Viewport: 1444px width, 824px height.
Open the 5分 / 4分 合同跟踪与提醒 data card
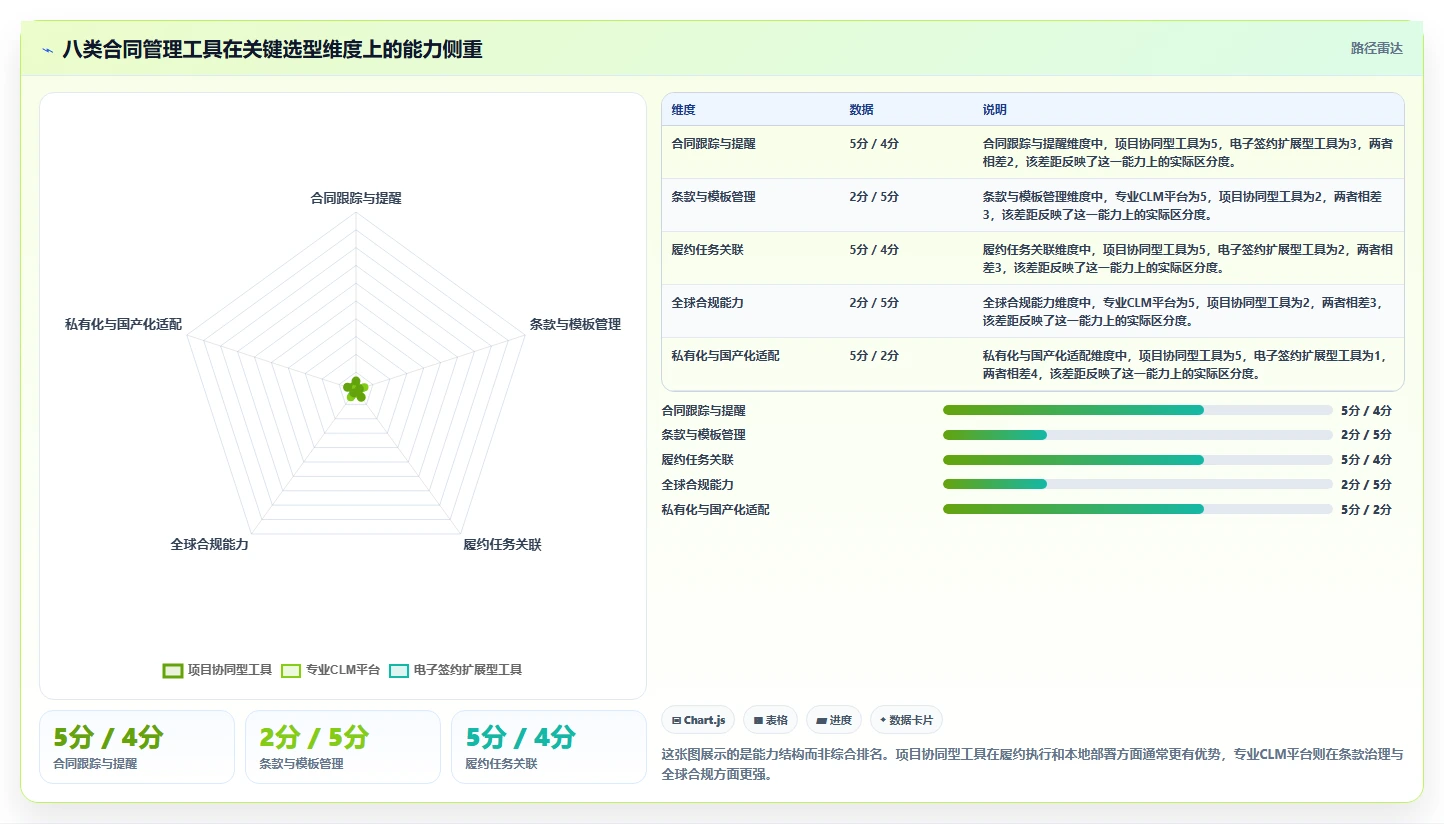(137, 747)
